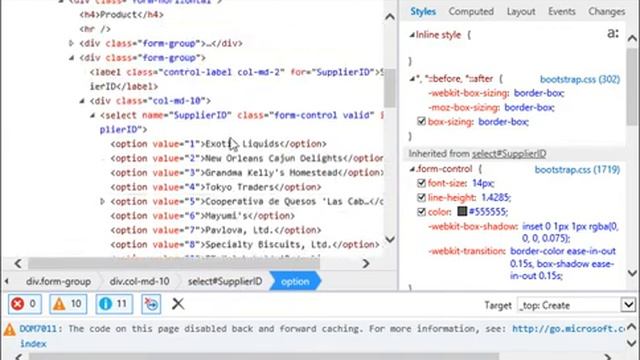Click the DOM tree horizontal scrollbar thumb
Viewport: 640px width, 360px height.
[174, 264]
